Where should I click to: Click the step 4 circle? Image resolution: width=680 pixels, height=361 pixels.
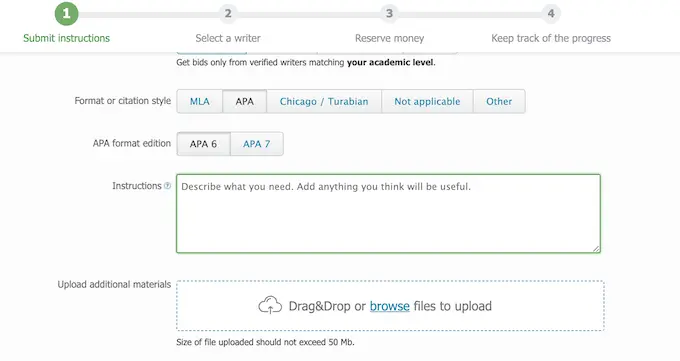click(551, 14)
